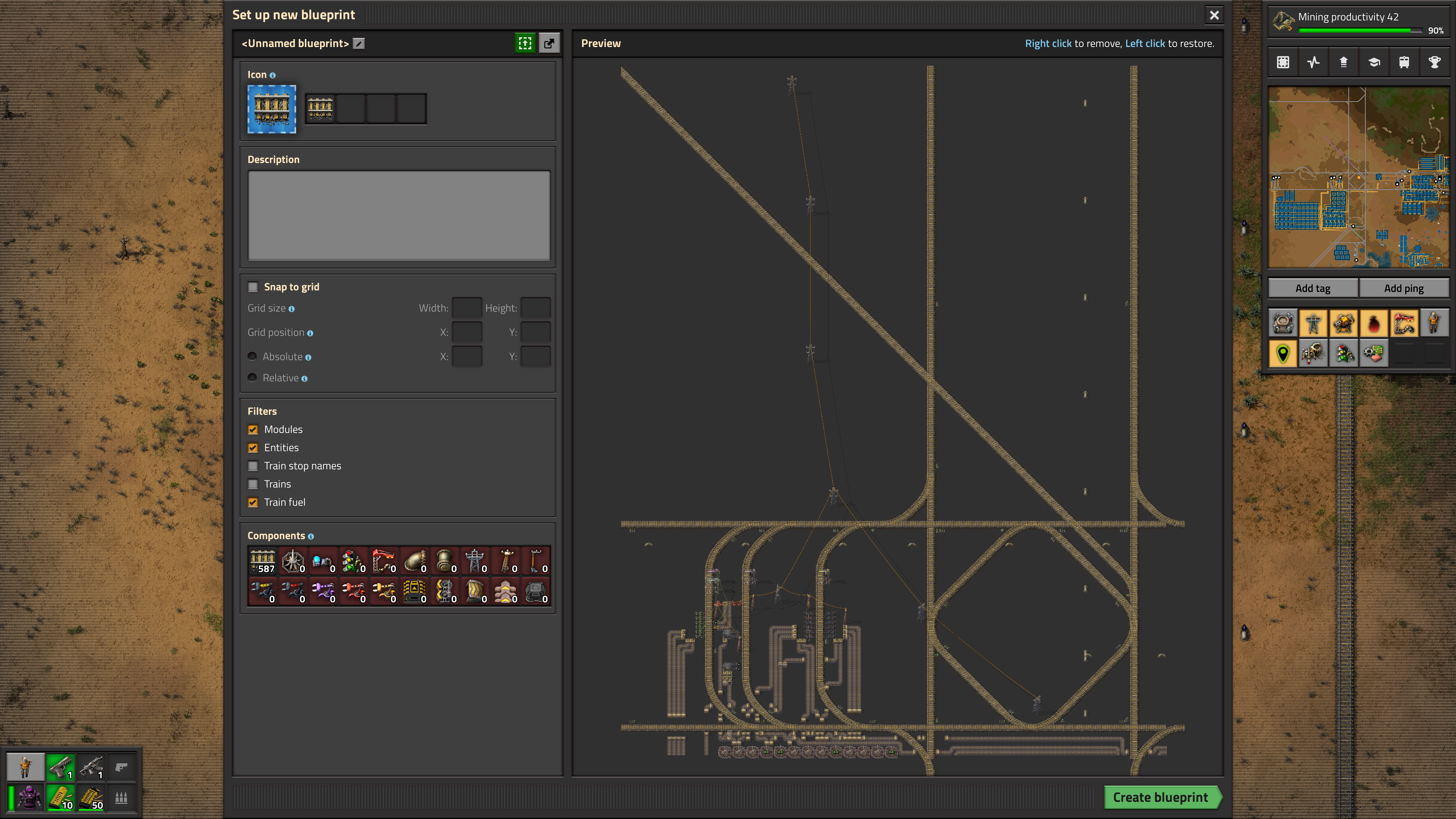The width and height of the screenshot is (1456, 819).
Task: Click the big steel electric pole component
Action: [475, 561]
